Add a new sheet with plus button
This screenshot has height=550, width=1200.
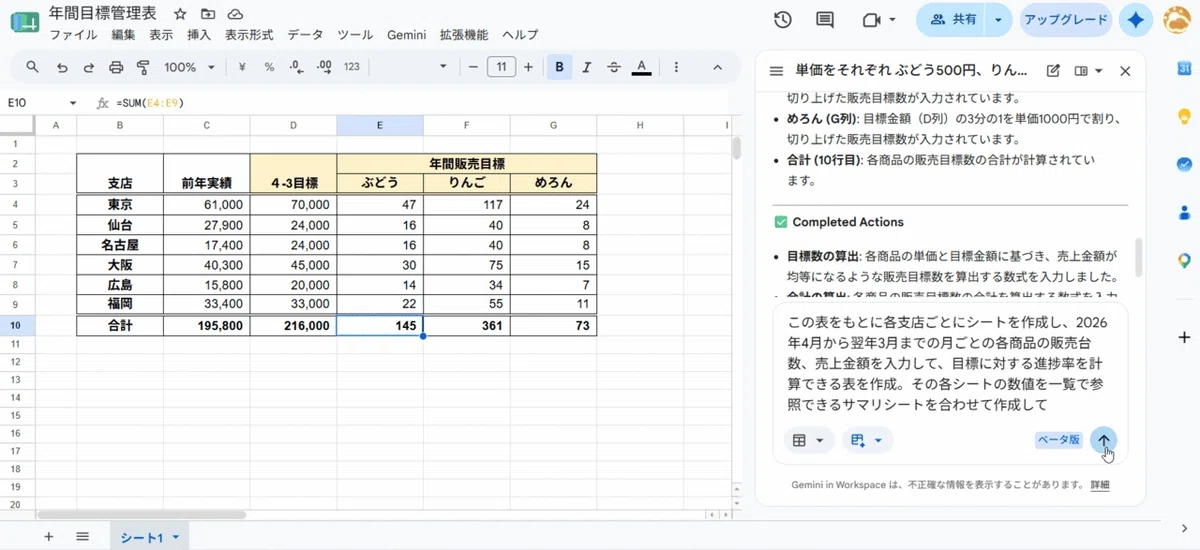(48, 536)
